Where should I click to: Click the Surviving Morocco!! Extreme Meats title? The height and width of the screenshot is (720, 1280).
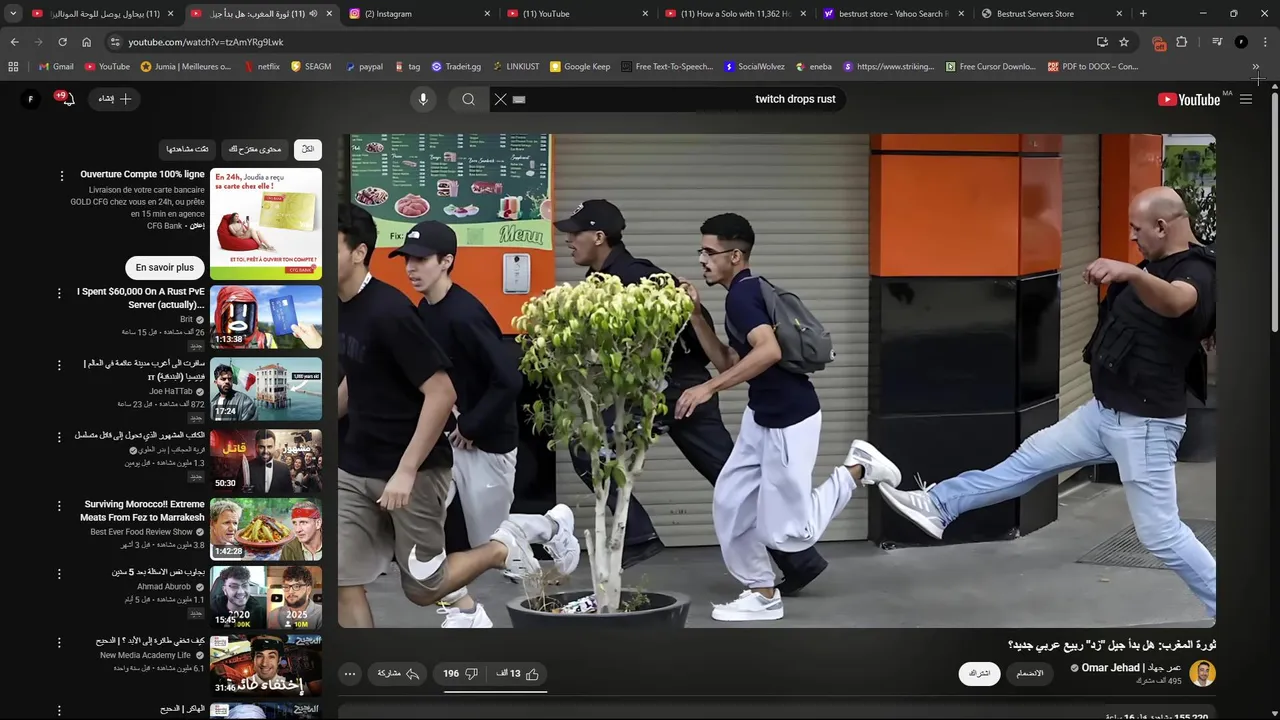coord(144,511)
